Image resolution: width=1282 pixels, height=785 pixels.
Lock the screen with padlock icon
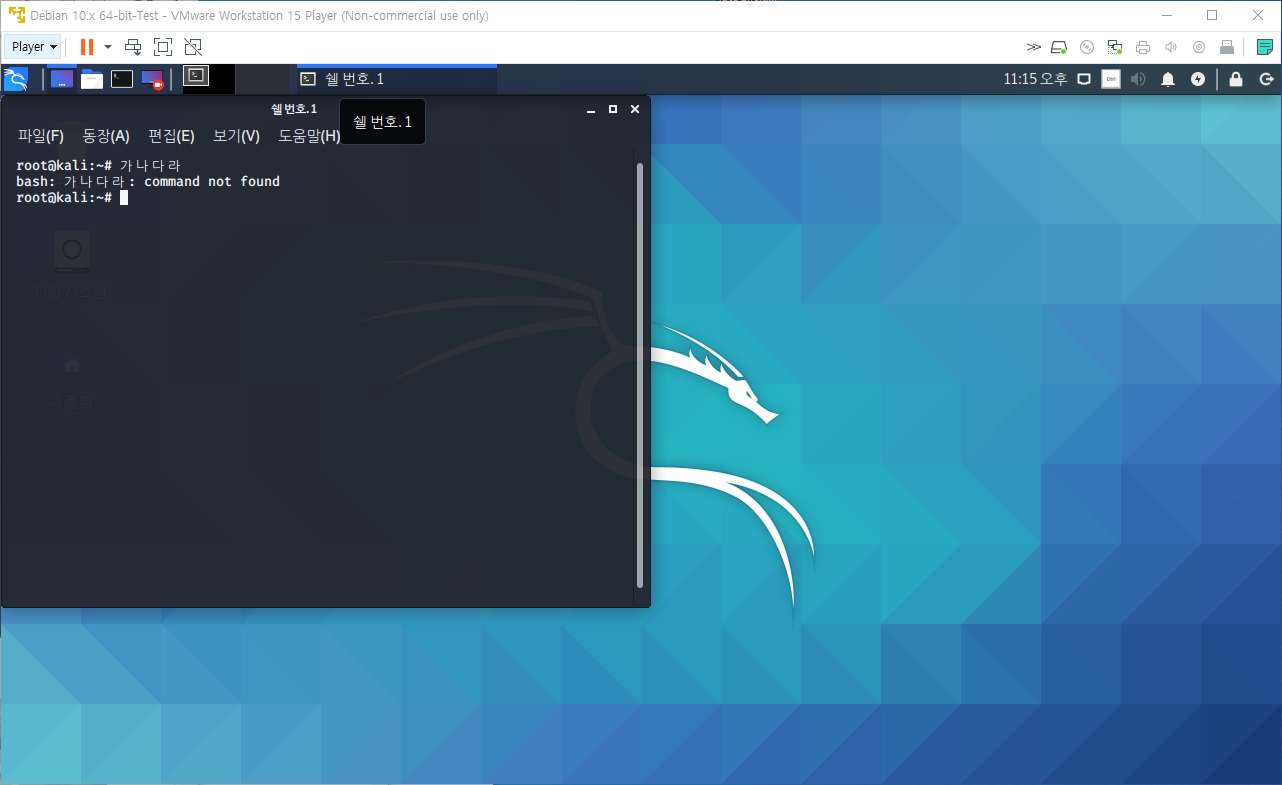click(x=1236, y=79)
